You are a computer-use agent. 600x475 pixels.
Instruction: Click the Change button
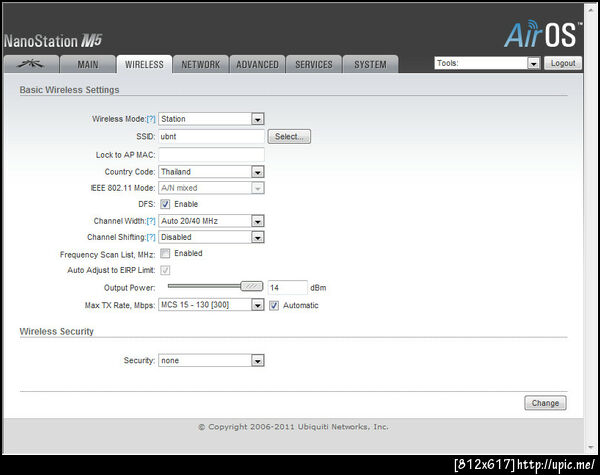point(545,403)
